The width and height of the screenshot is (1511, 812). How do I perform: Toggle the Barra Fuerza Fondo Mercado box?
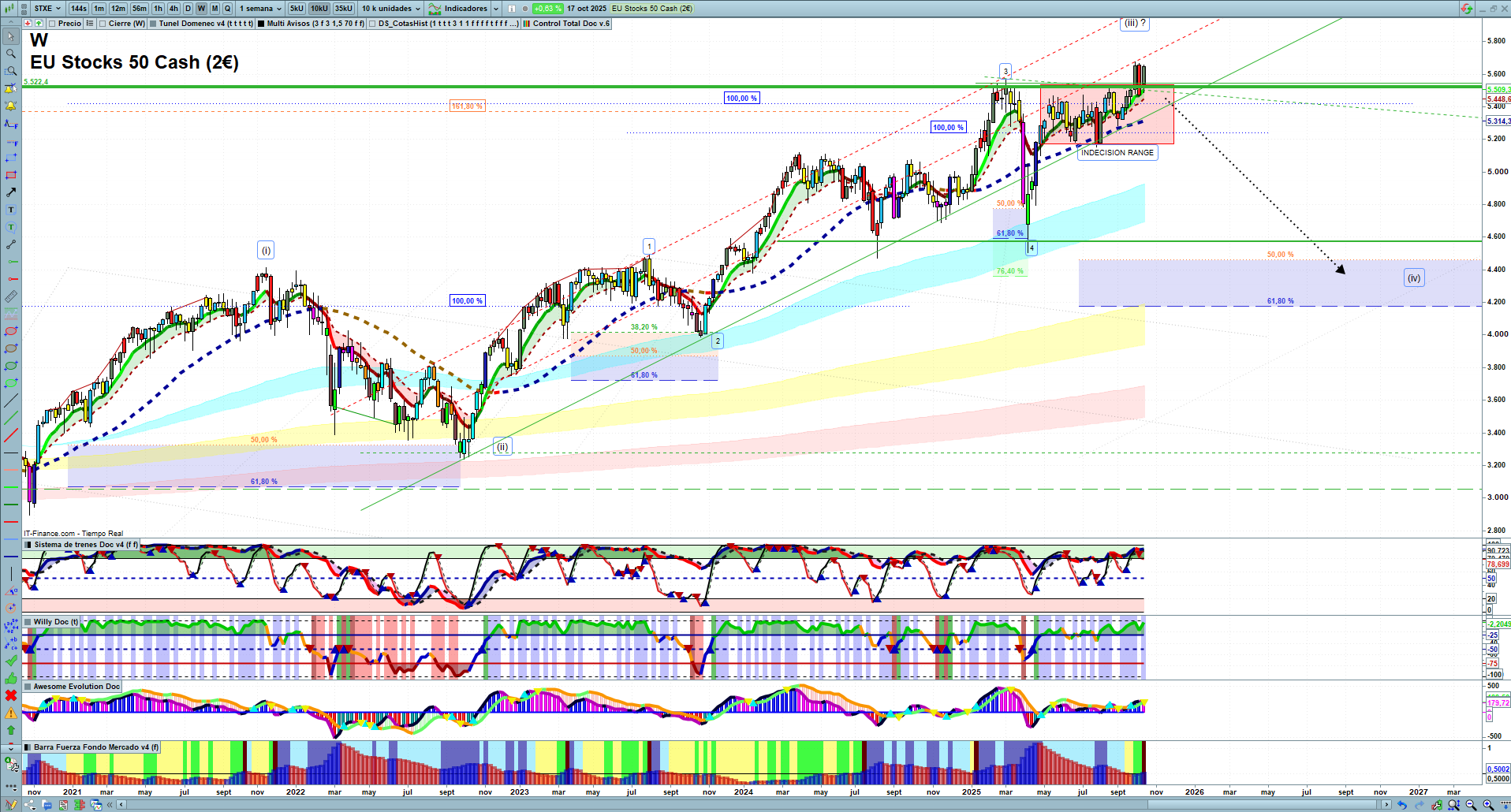click(28, 747)
